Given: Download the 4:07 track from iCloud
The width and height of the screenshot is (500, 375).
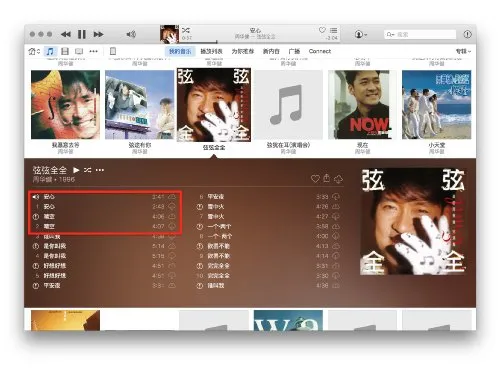Looking at the screenshot, I should pos(172,227).
